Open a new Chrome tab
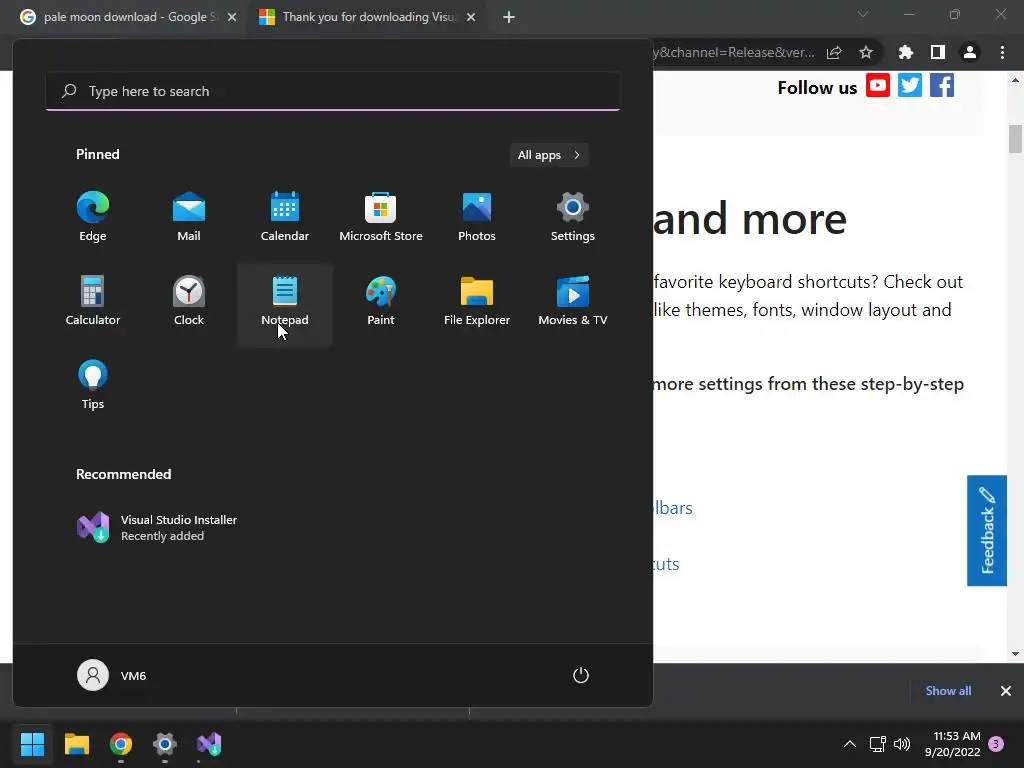Screen dimensions: 1024x768 pyautogui.click(x=509, y=17)
